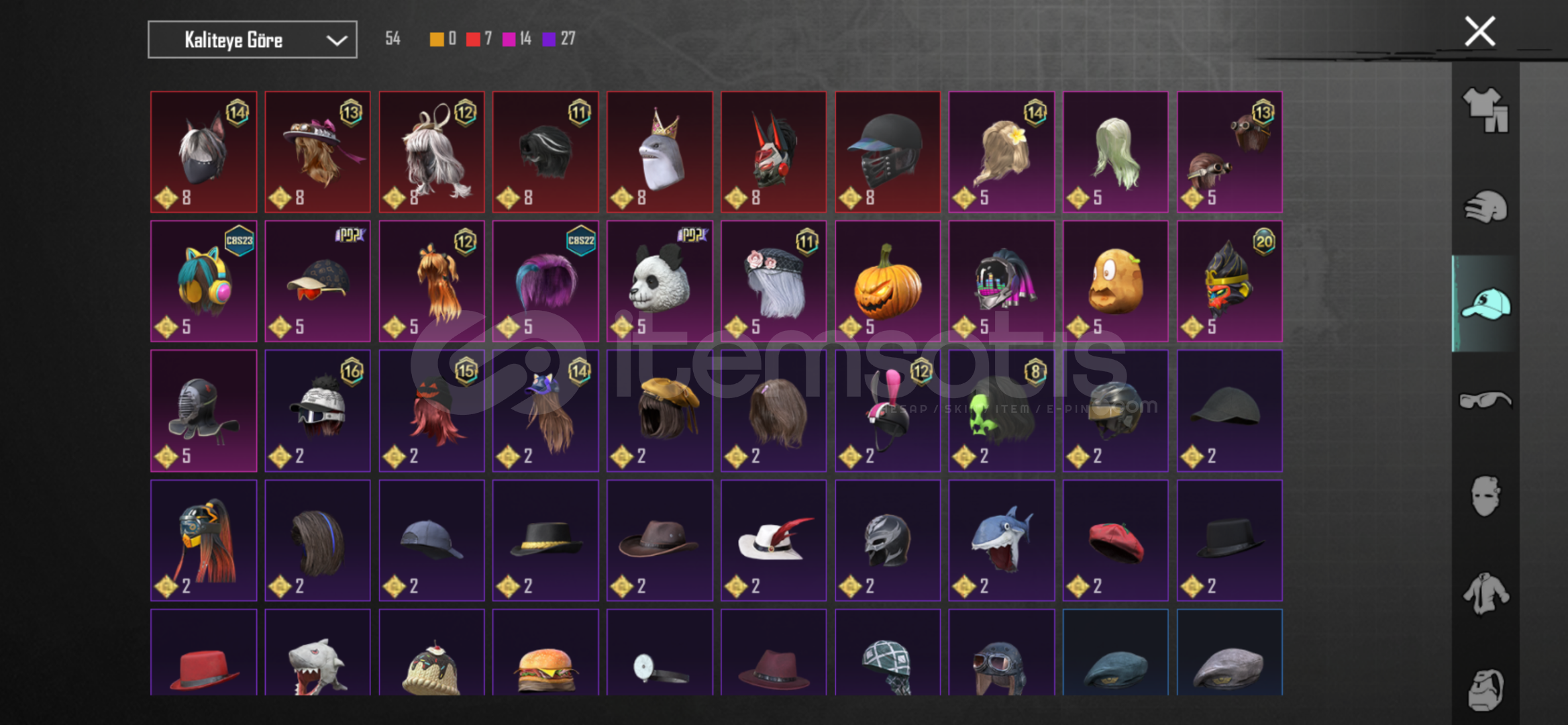Pick the red beret item

[1115, 540]
